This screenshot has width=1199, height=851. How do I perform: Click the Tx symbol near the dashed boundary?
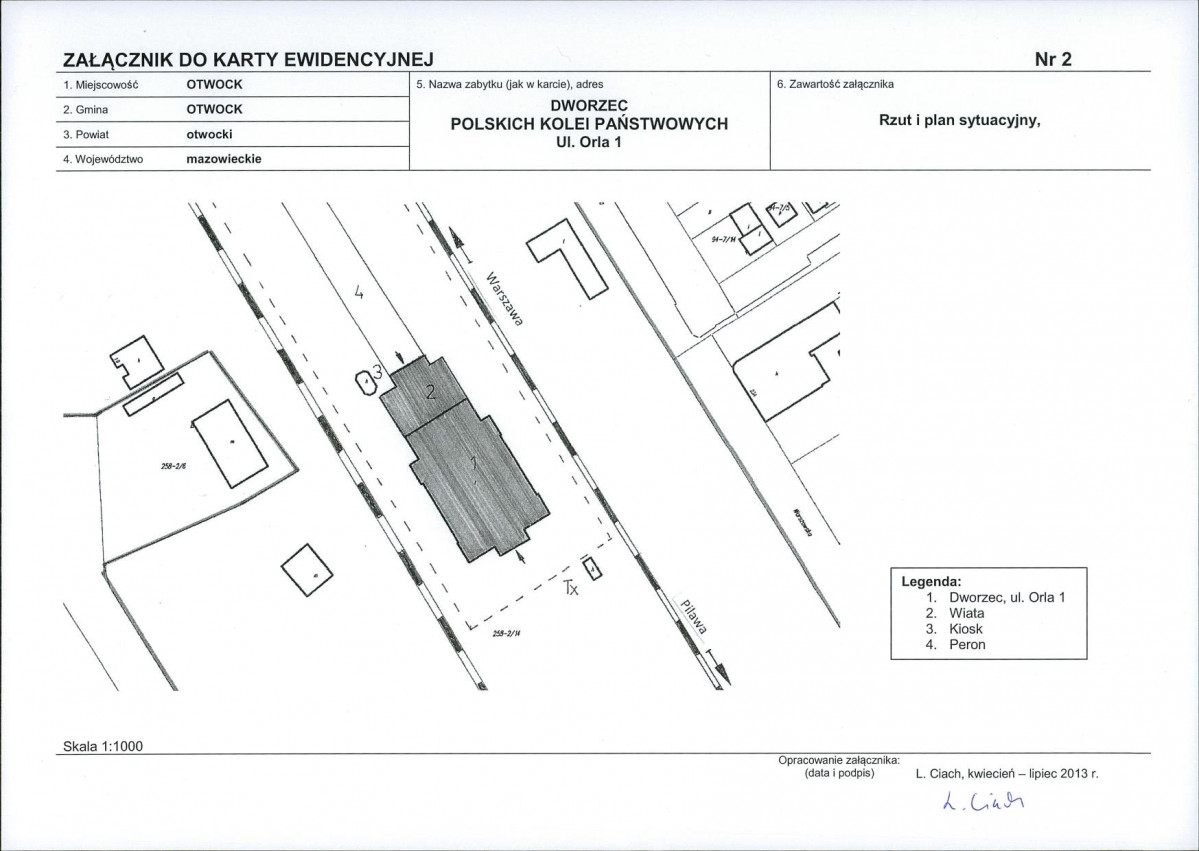pos(570,587)
